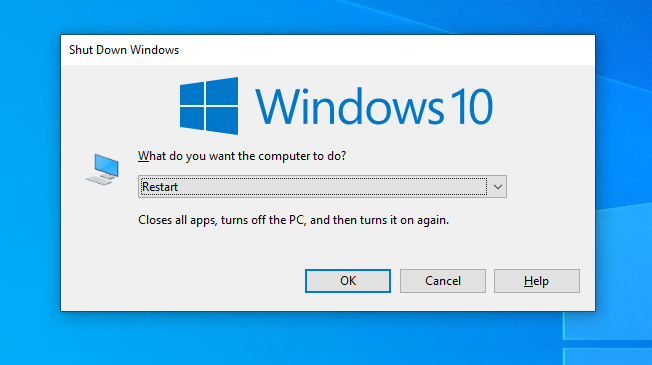Click the "What do you want the computer to do?" label
This screenshot has width=652, height=365.
pyautogui.click(x=242, y=156)
